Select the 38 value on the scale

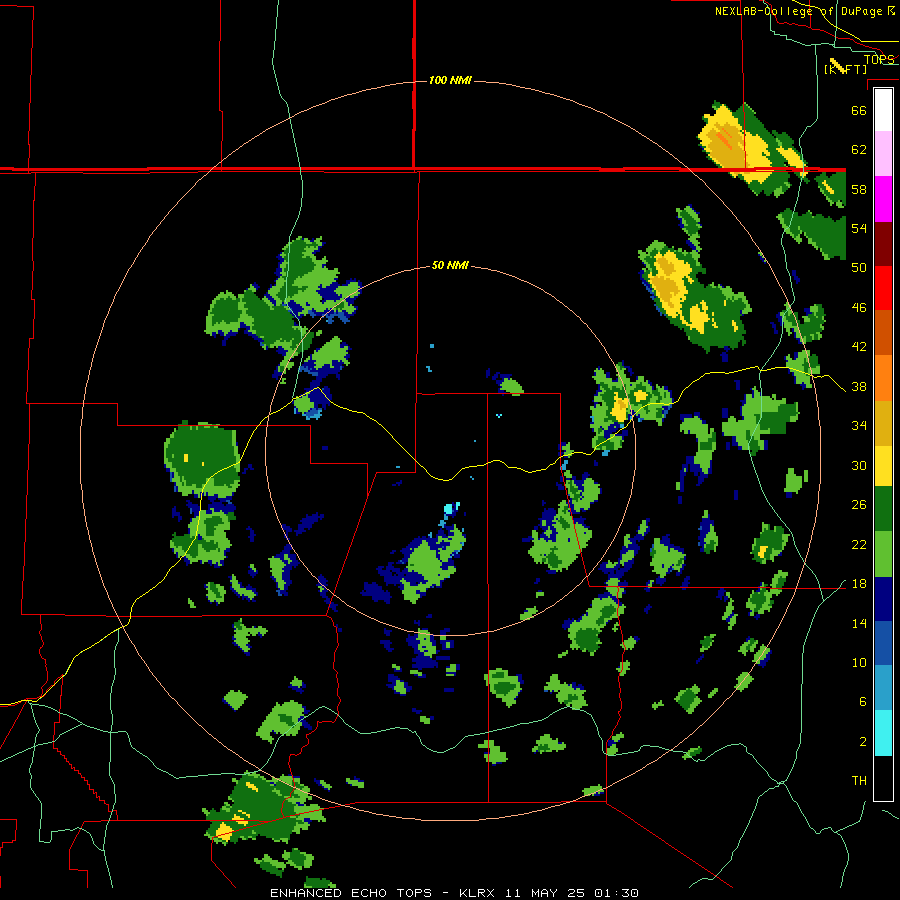point(859,386)
